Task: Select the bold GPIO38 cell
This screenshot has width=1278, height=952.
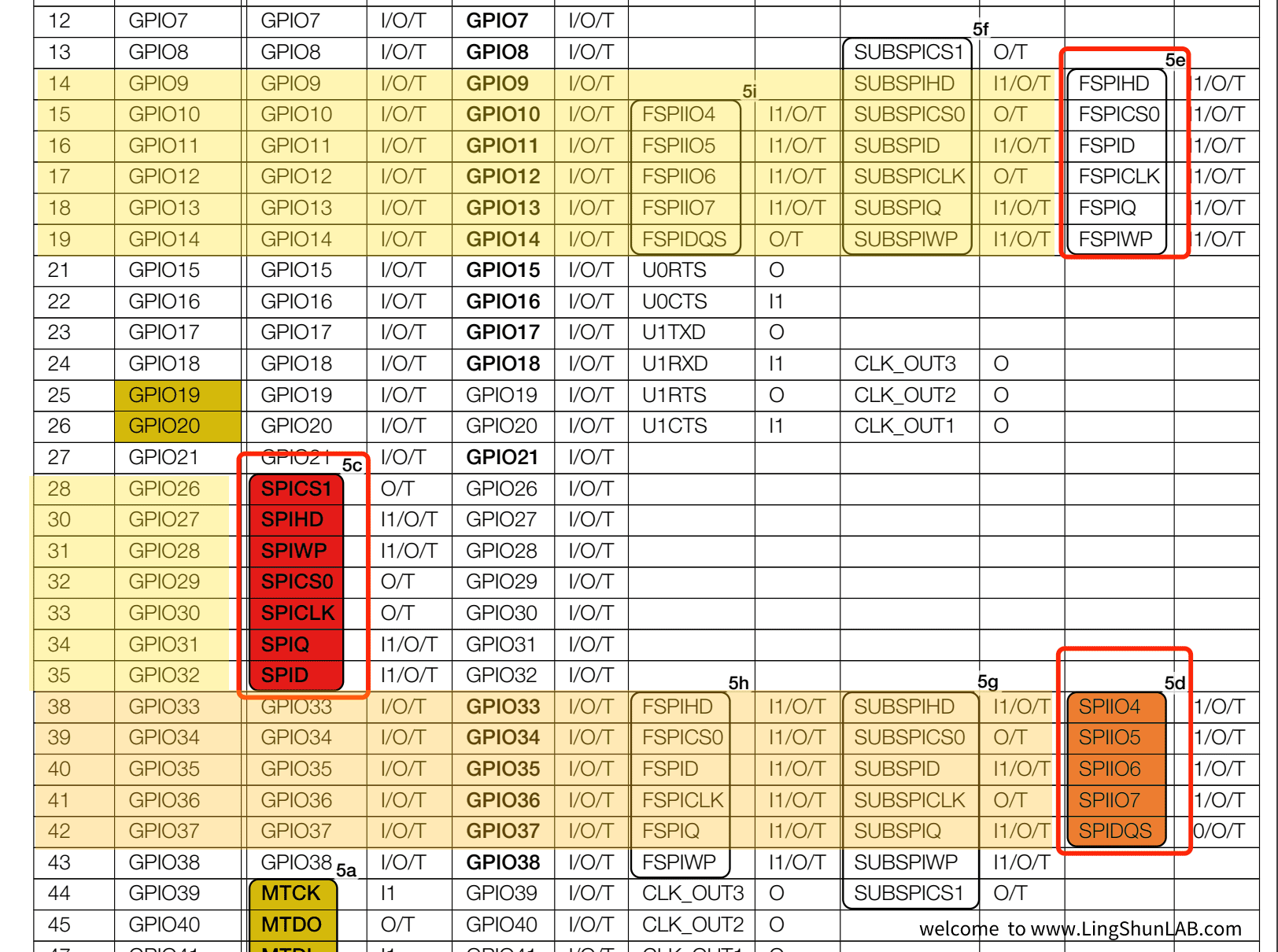Action: pyautogui.click(x=503, y=862)
